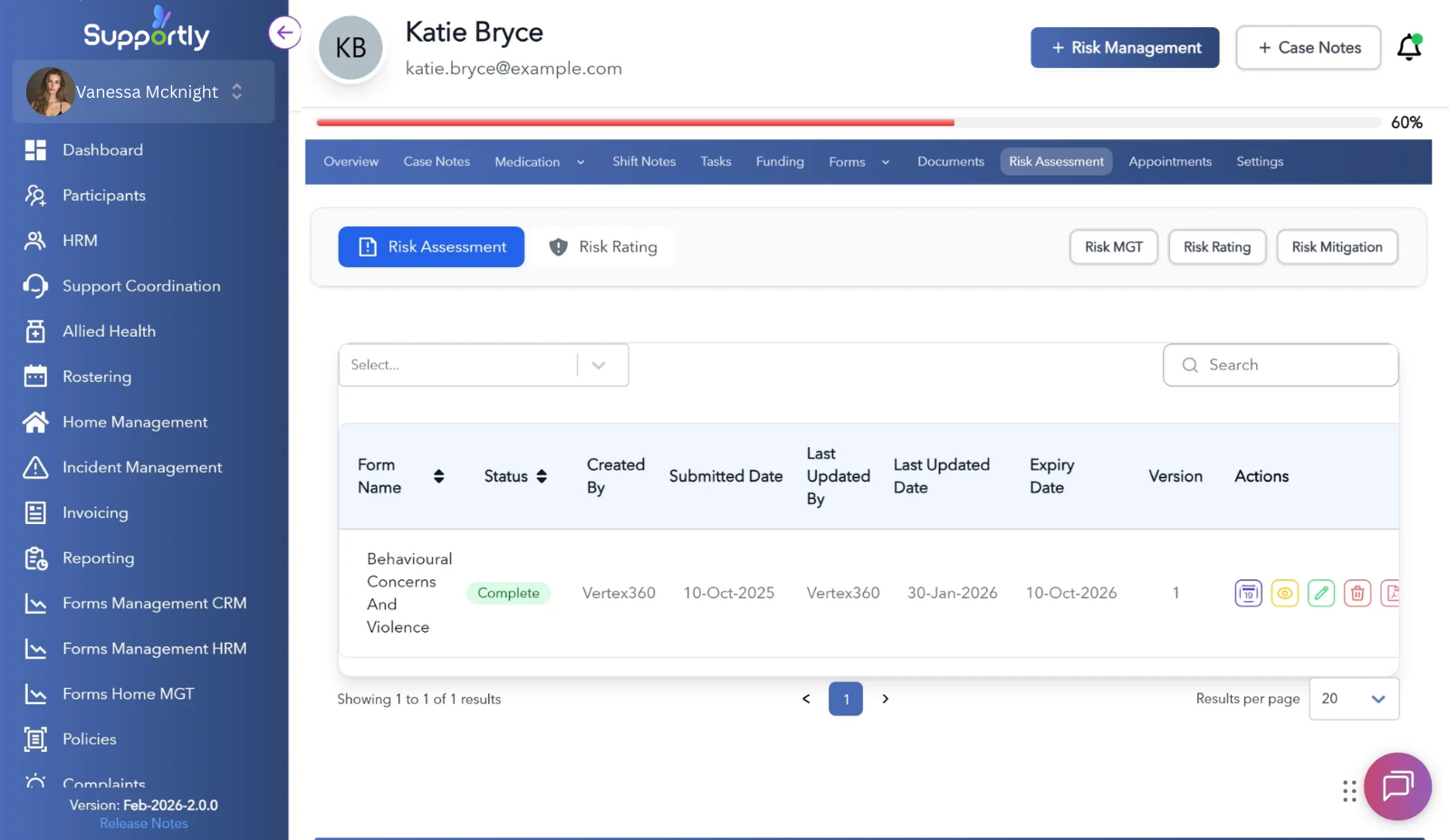Switch to the Shift Notes tab

tap(644, 161)
